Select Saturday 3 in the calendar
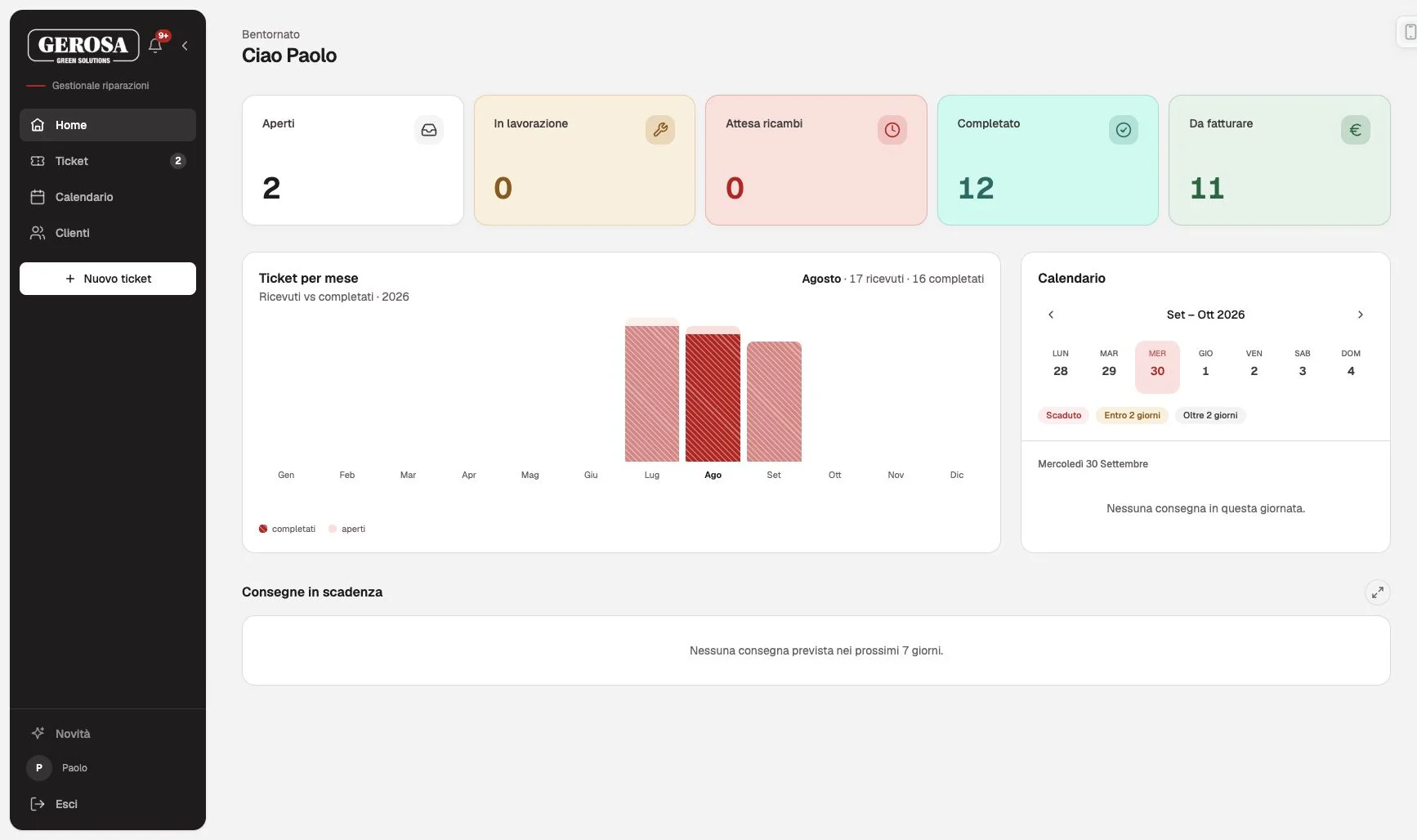Viewport: 1417px width, 840px height. point(1303,367)
